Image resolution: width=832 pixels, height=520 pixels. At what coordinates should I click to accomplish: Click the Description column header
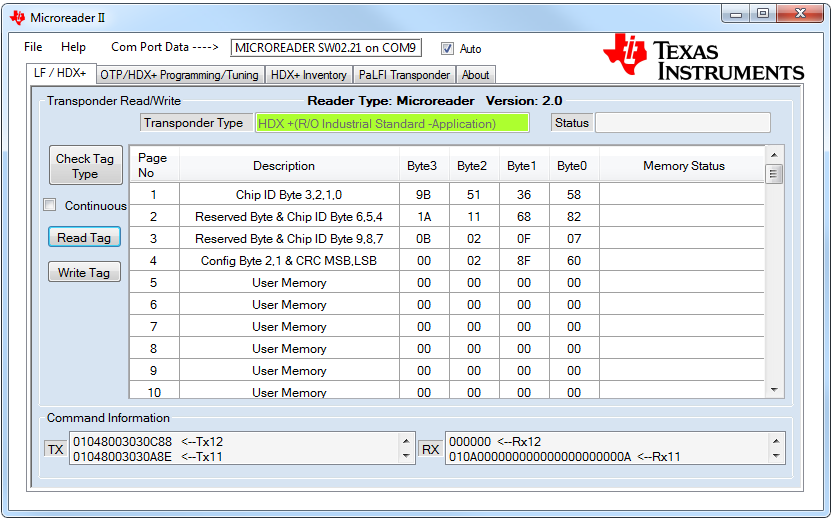coord(289,165)
